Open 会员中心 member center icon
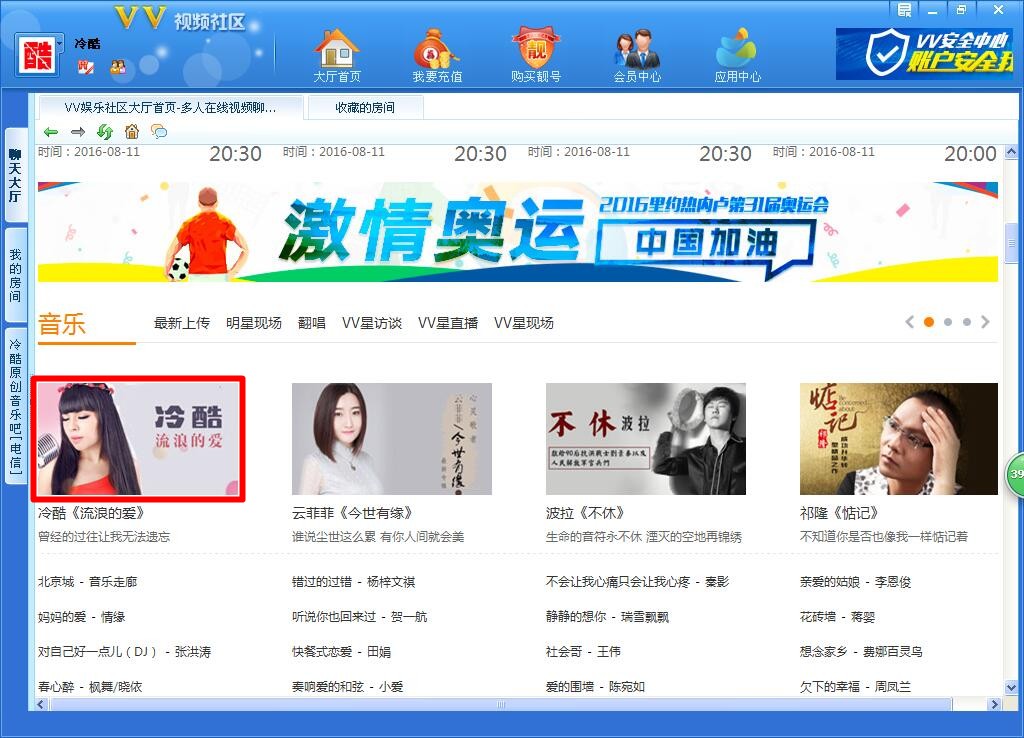 tap(637, 49)
